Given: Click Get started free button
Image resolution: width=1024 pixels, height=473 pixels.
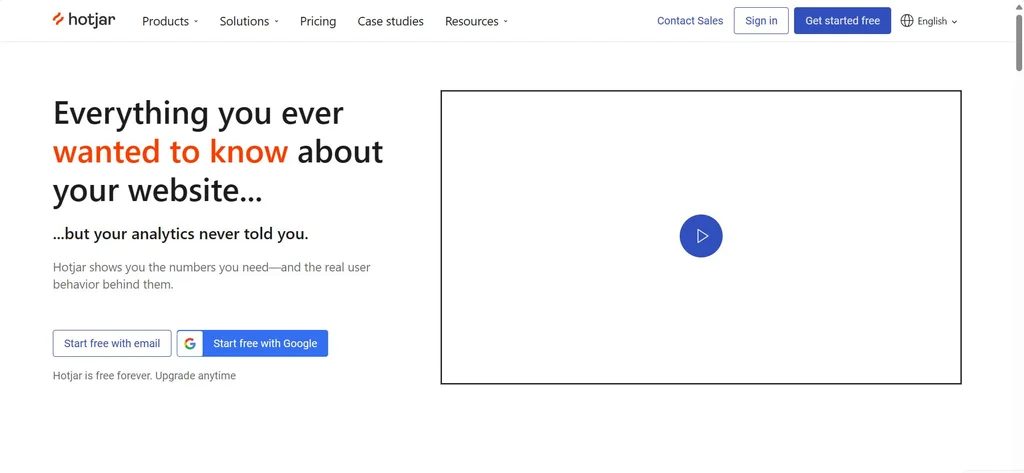Looking at the screenshot, I should 842,21.
